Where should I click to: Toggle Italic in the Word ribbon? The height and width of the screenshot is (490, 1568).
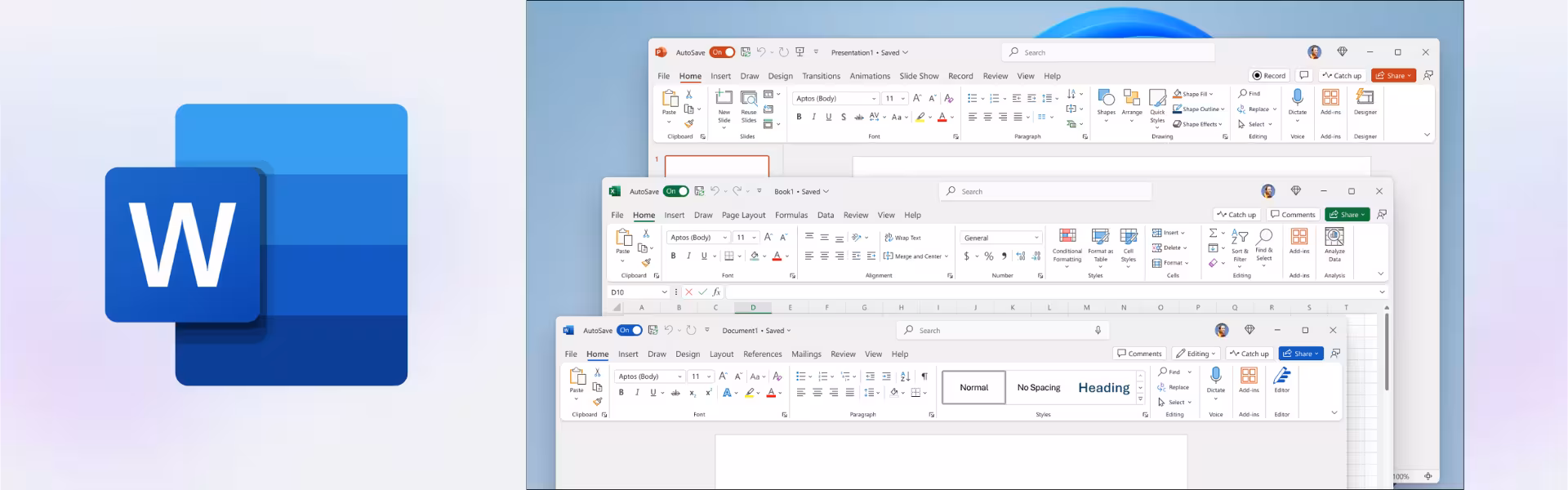pyautogui.click(x=637, y=393)
